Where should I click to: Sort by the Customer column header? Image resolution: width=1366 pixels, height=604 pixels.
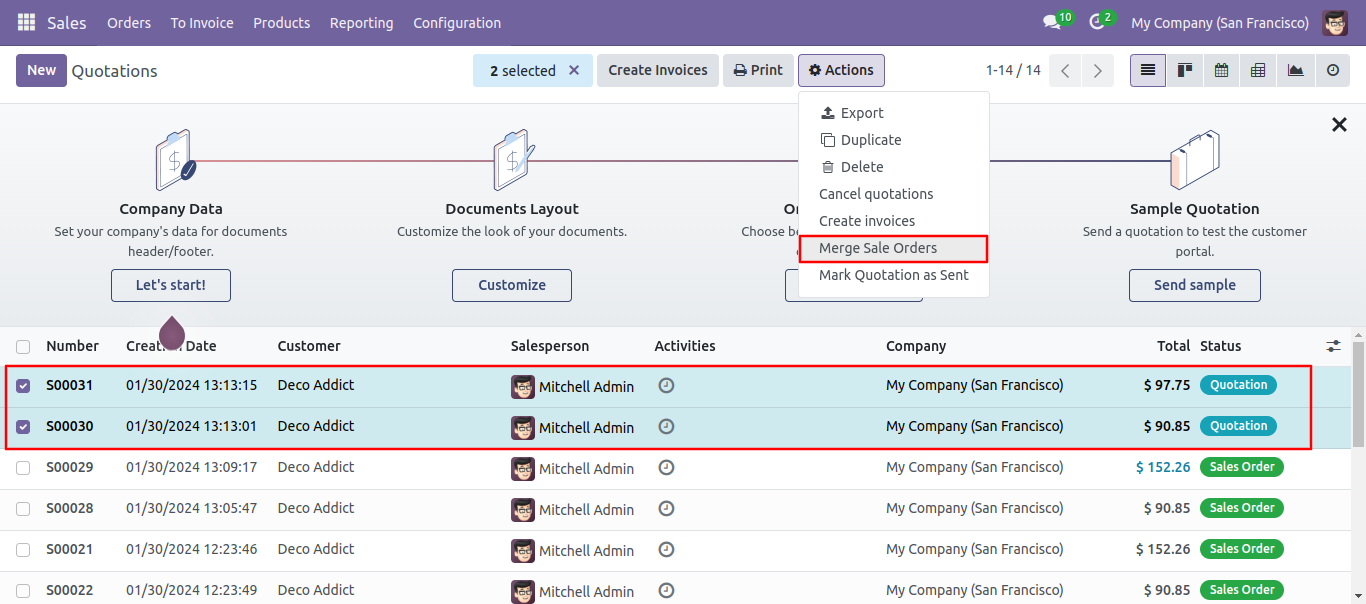coord(309,346)
